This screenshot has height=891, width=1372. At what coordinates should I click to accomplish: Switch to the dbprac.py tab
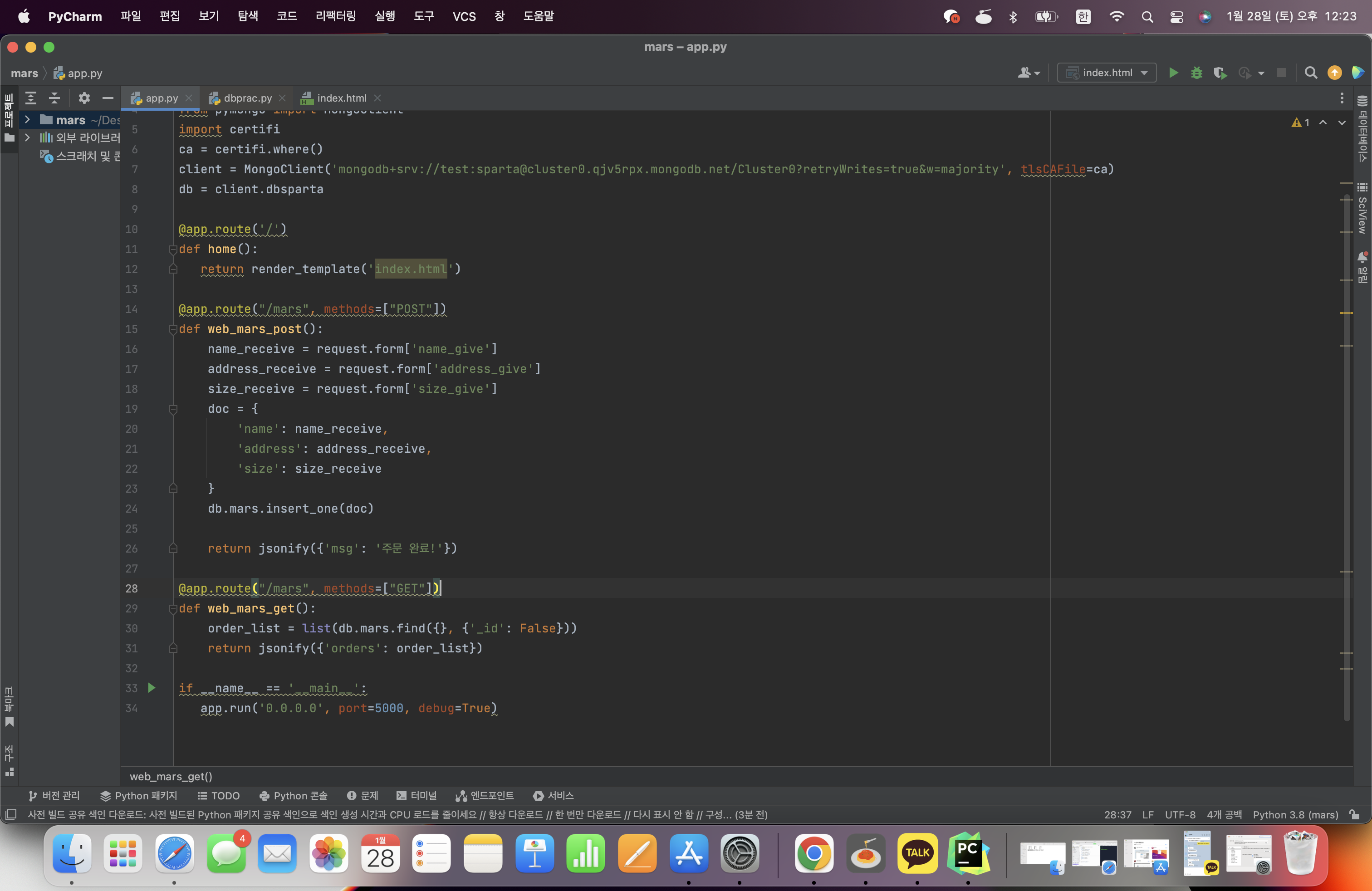pyautogui.click(x=247, y=98)
